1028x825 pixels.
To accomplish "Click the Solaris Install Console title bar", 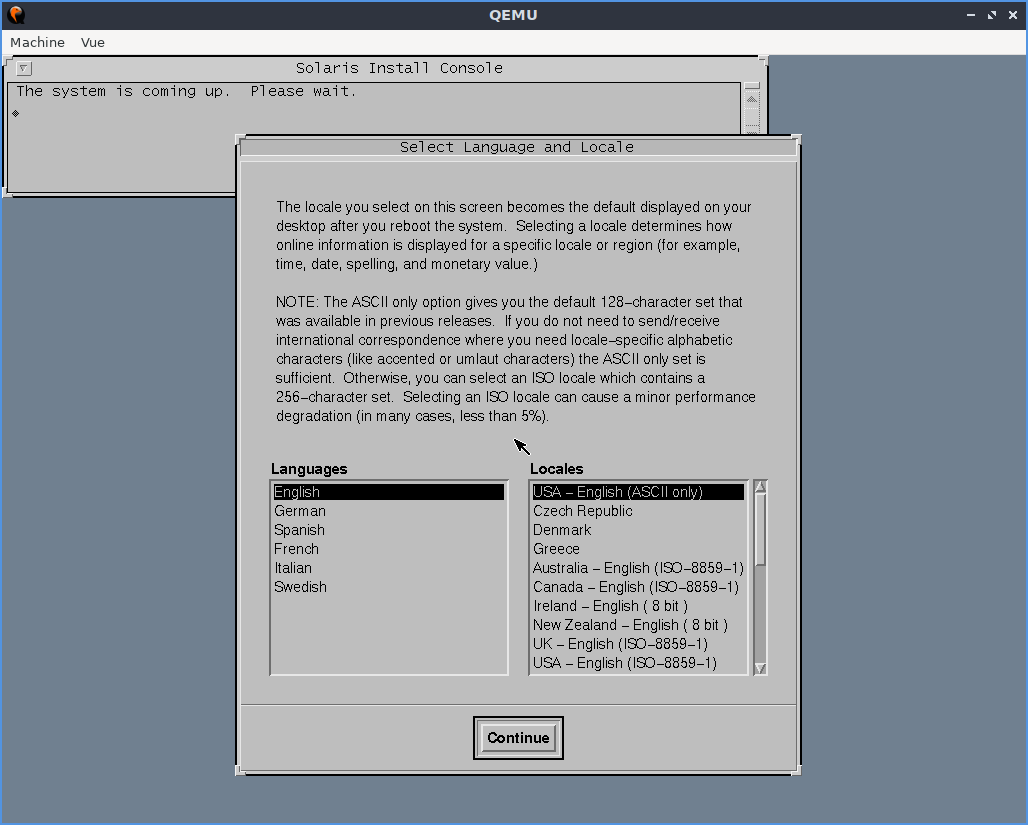I will coord(399,68).
